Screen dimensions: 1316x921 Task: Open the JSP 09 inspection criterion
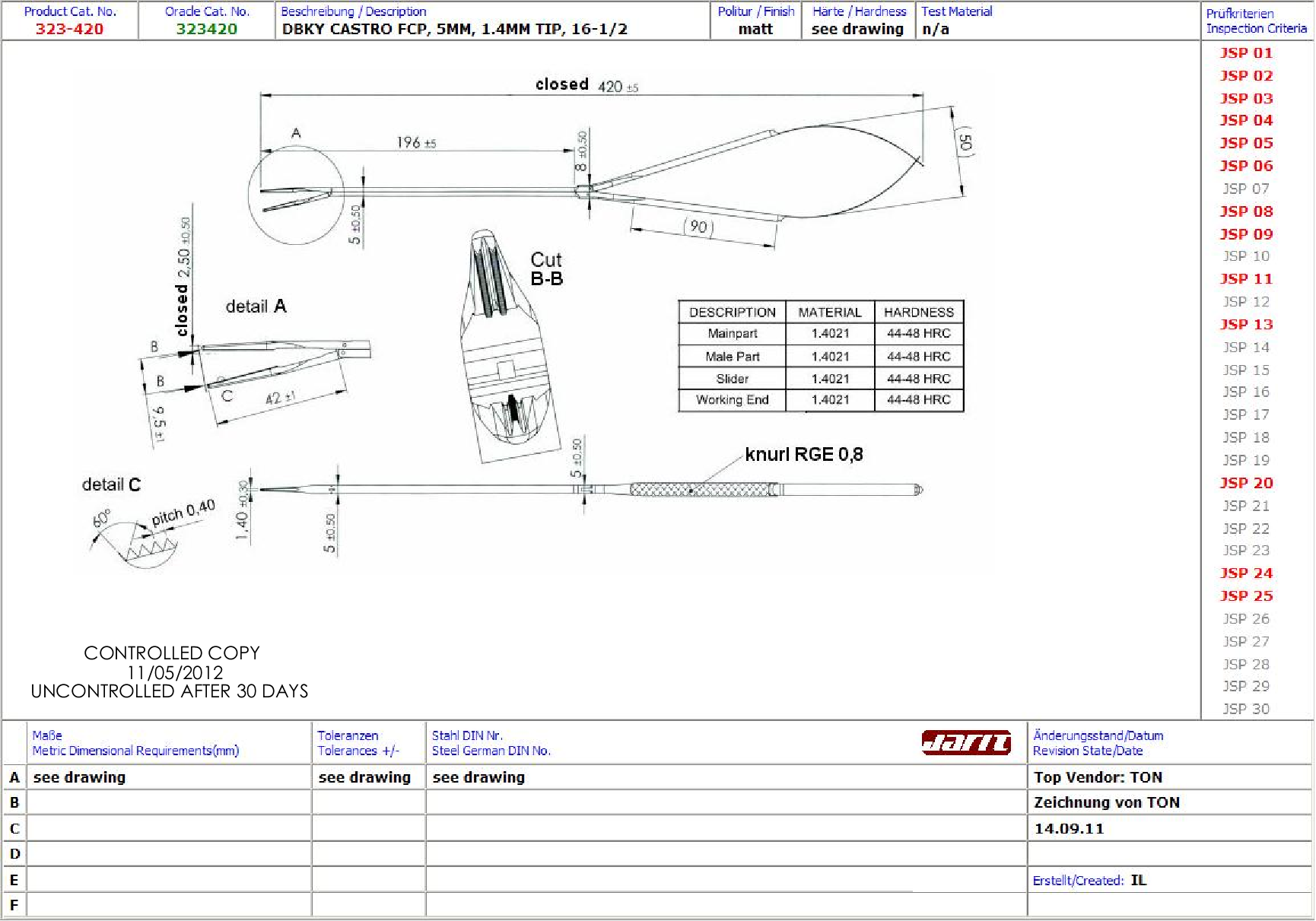(x=1245, y=234)
